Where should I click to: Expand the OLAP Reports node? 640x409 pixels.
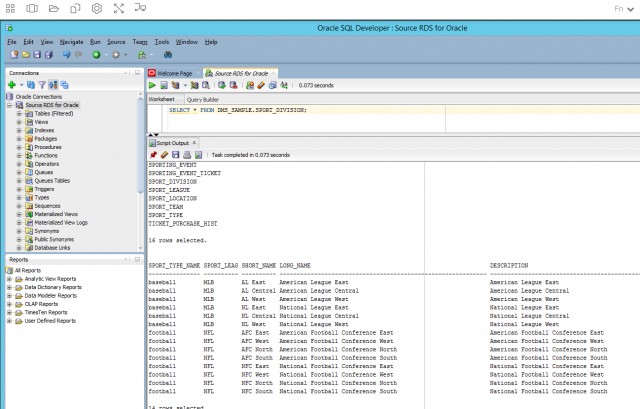[x=9, y=304]
